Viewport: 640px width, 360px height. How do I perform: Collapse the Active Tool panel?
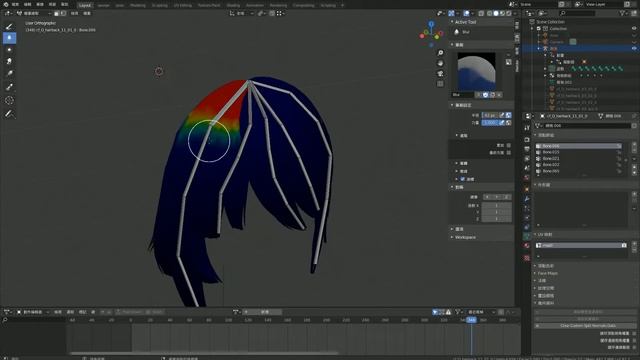coord(452,22)
